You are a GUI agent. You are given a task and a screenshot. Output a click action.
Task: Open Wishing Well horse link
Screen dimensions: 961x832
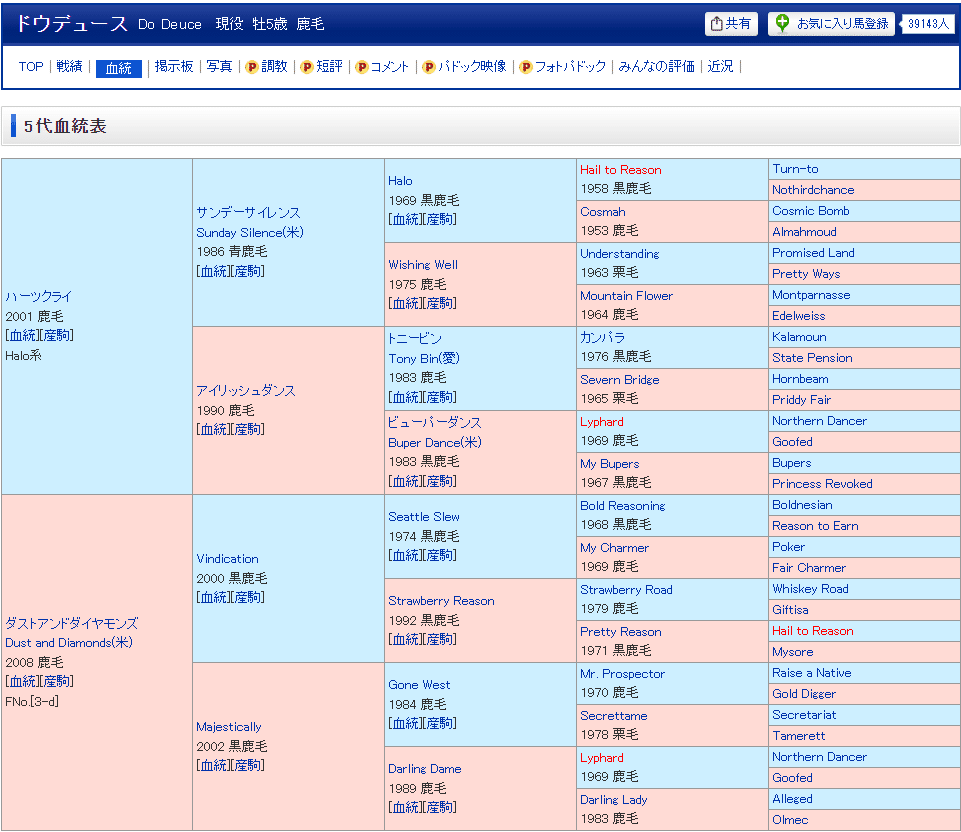coord(423,265)
